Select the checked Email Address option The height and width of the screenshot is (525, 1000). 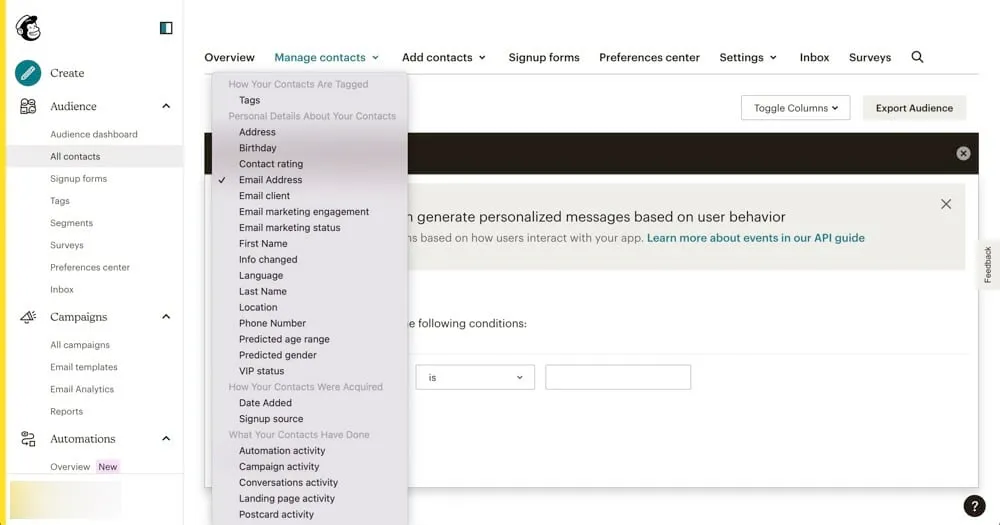pos(270,180)
